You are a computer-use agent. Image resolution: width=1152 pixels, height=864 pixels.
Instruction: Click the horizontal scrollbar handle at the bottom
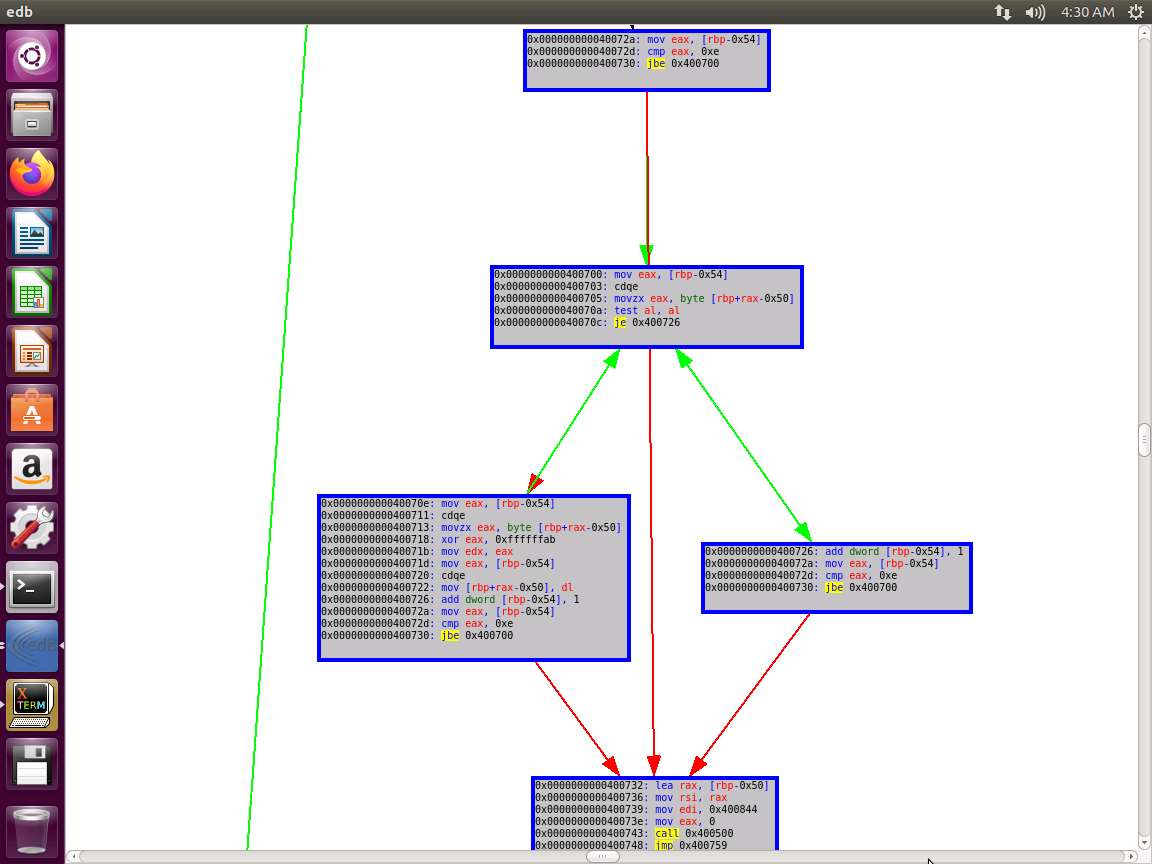pyautogui.click(x=602, y=857)
